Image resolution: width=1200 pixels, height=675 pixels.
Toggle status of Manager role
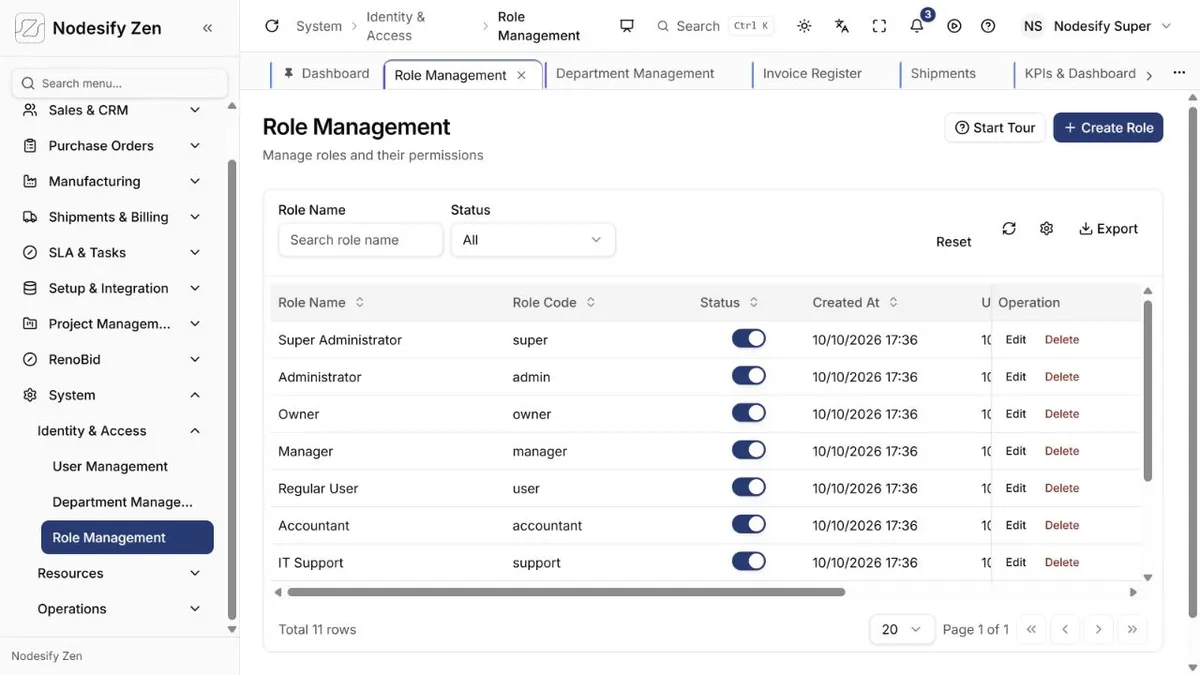click(x=749, y=450)
